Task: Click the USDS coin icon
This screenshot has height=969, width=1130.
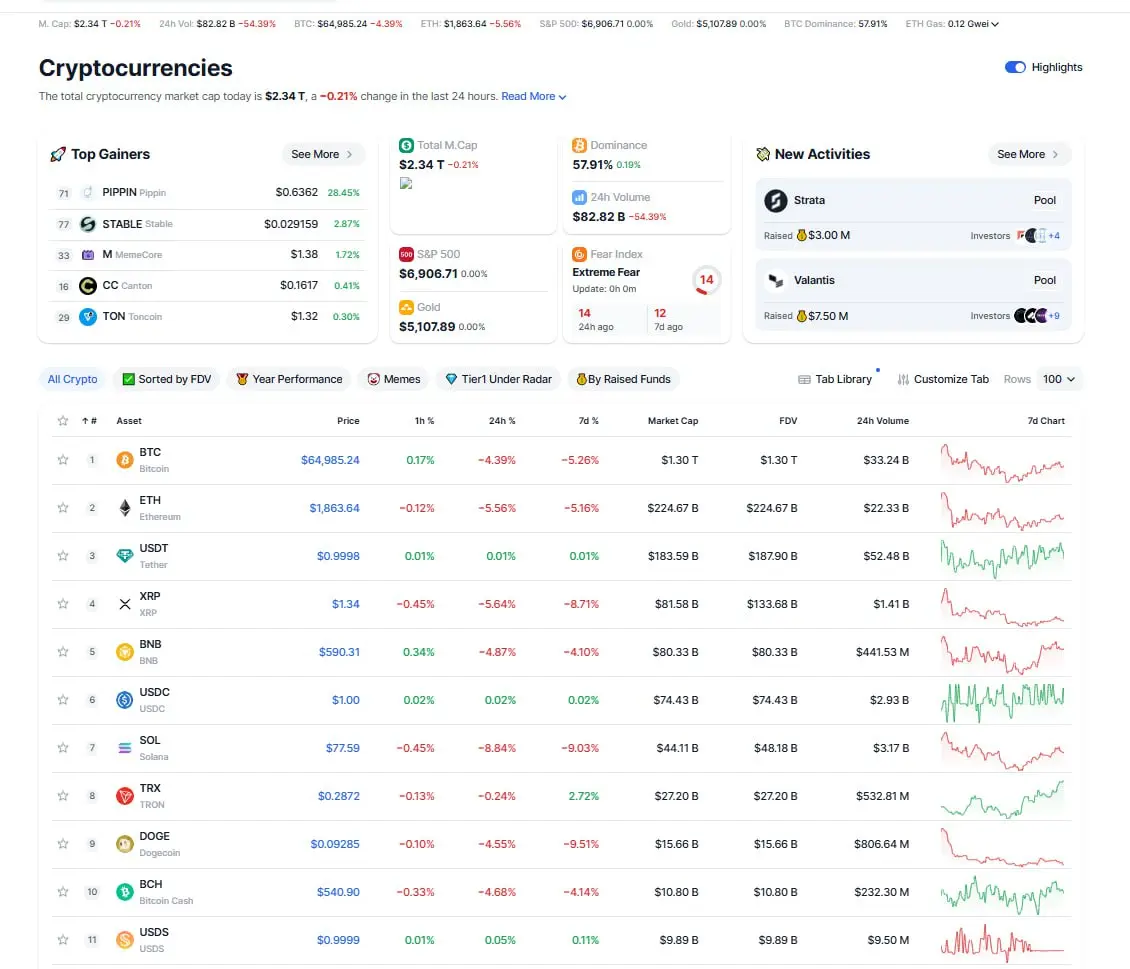Action: point(125,940)
